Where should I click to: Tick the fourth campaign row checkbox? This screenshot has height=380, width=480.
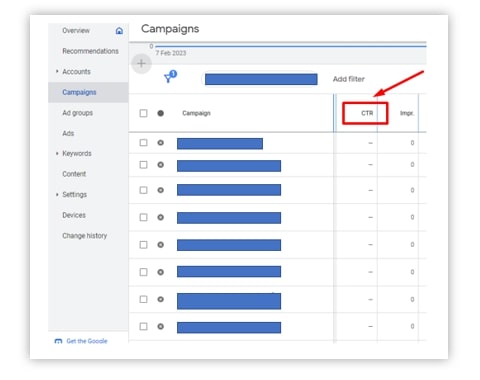point(143,217)
